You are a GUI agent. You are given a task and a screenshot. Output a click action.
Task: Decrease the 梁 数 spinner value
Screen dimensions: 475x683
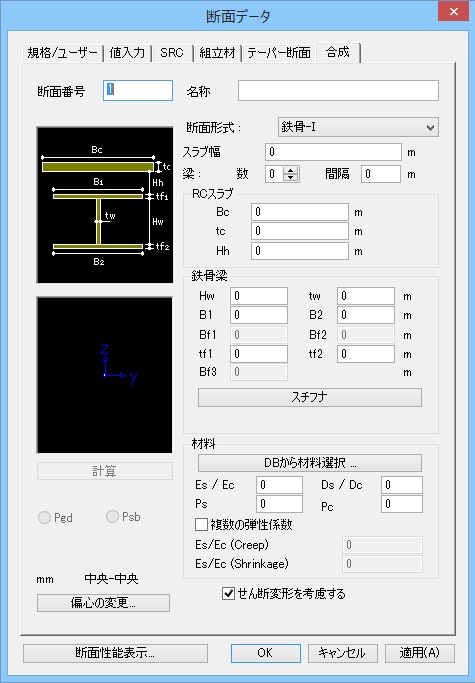(x=291, y=178)
